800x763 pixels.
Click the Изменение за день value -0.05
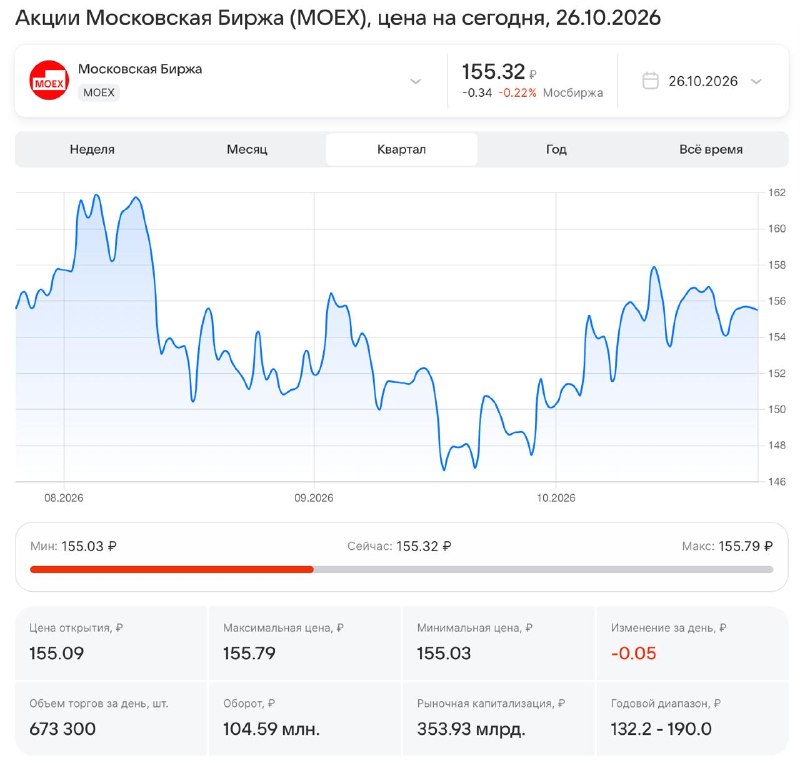coord(634,653)
